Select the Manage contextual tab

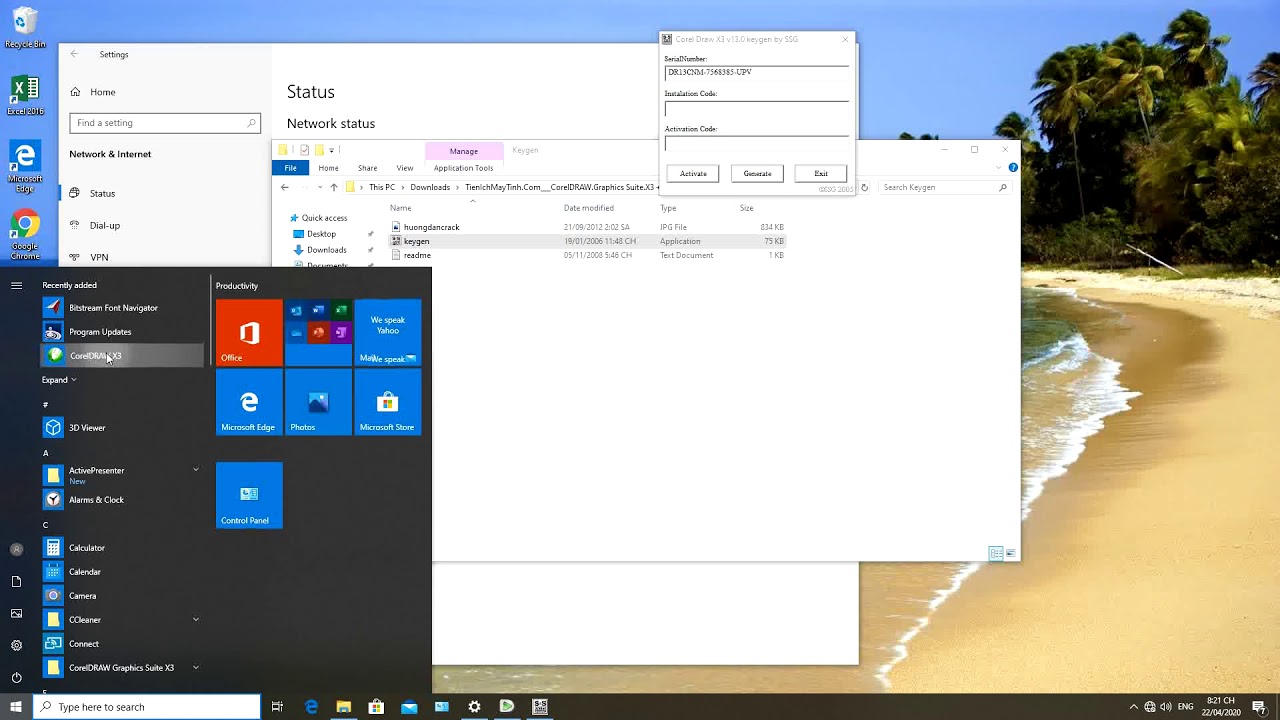pyautogui.click(x=463, y=151)
